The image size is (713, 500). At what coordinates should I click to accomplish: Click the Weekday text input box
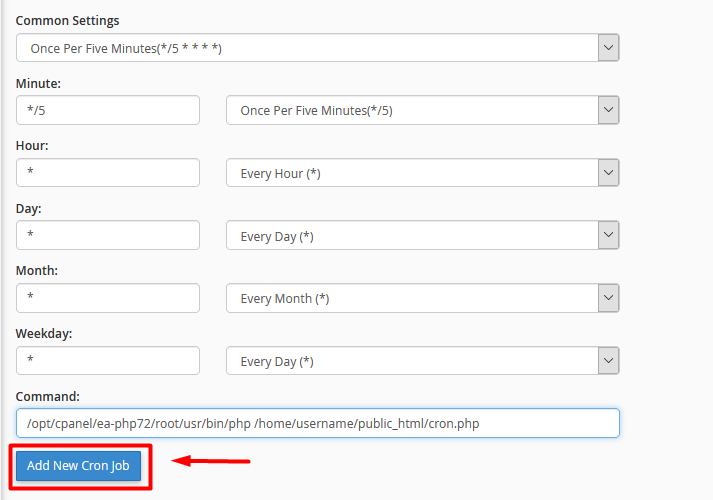tap(108, 361)
